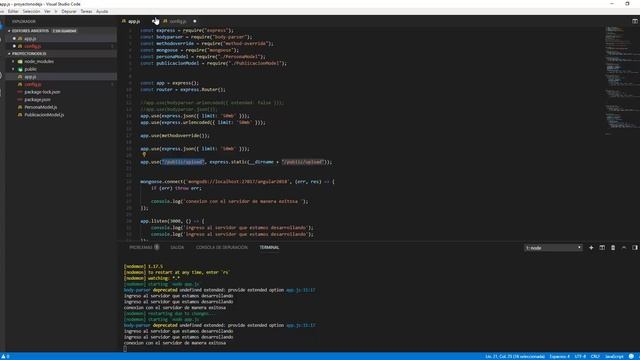Open the Depurar menu
The height and width of the screenshot is (360, 640).
click(x=69, y=11)
